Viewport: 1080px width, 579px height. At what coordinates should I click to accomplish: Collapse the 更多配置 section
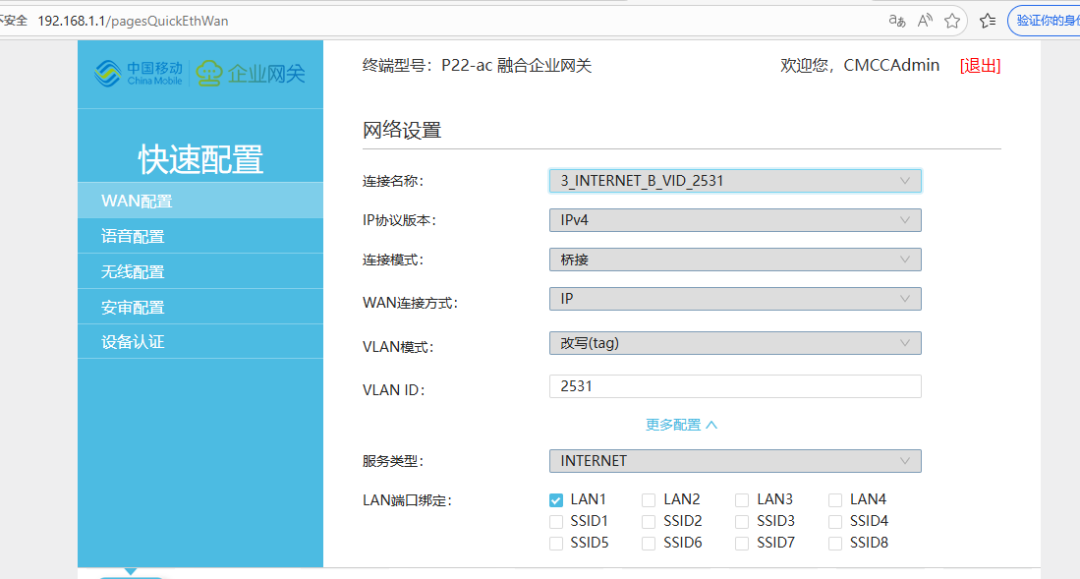[x=681, y=425]
